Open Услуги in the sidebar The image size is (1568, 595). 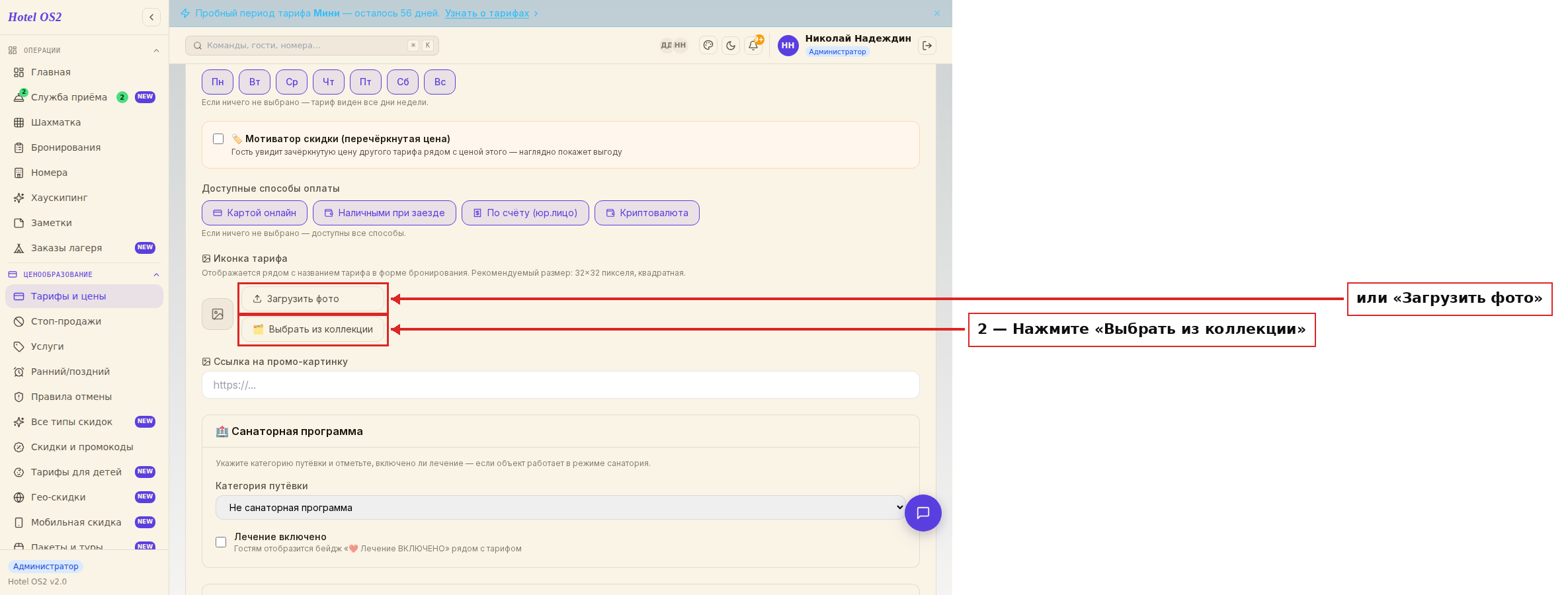pyautogui.click(x=84, y=346)
